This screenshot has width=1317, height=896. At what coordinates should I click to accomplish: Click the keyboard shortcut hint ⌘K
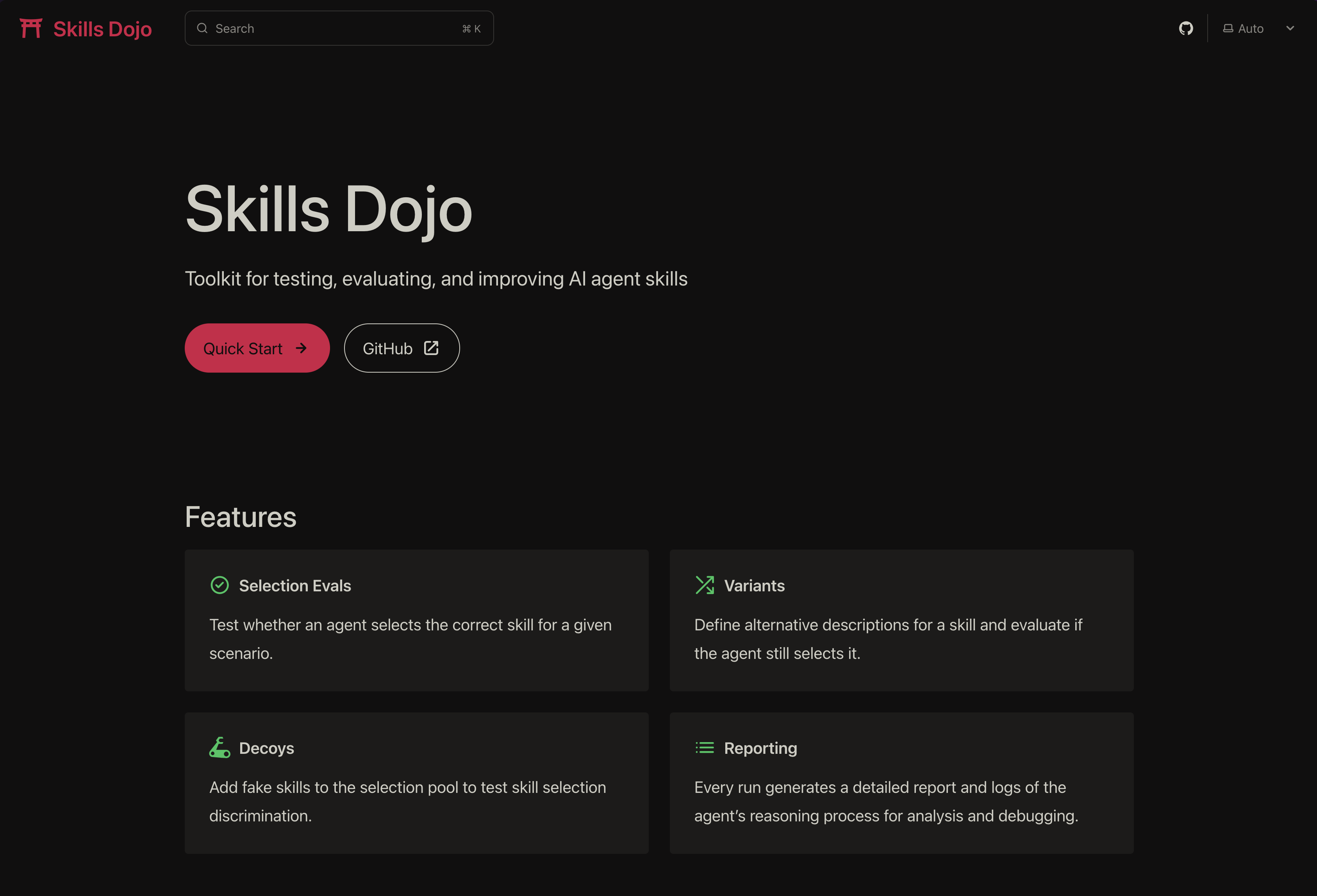pyautogui.click(x=471, y=28)
